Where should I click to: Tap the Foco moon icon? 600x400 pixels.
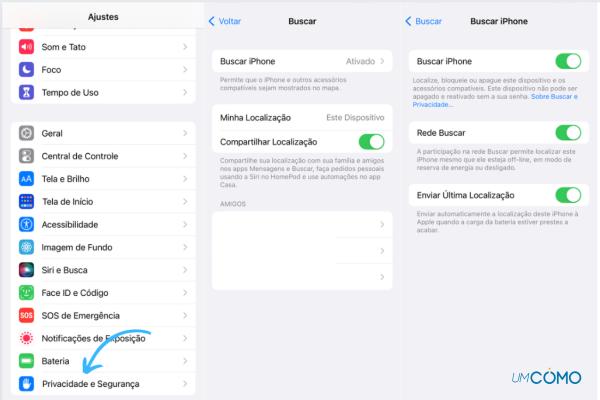26,70
